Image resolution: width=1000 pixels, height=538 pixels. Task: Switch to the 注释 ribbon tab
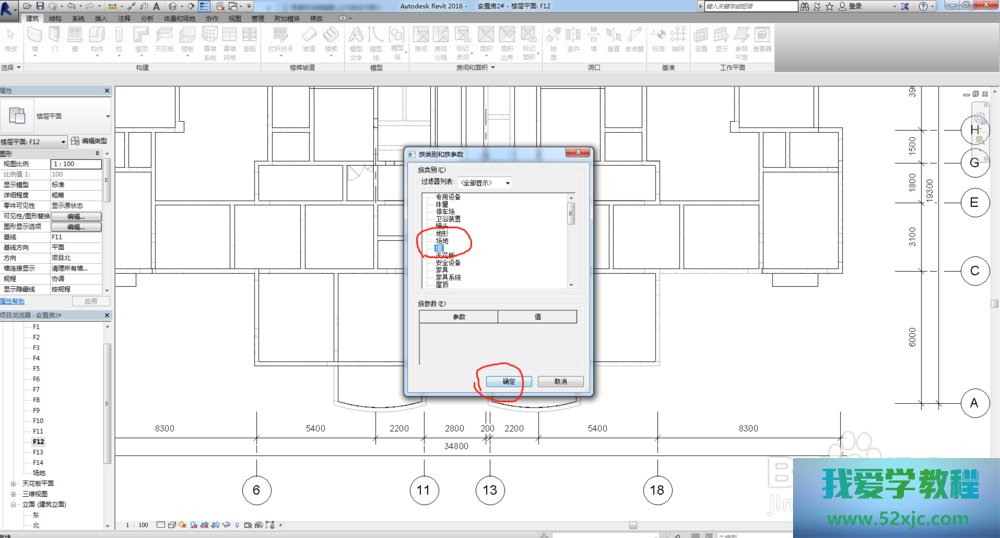click(x=124, y=18)
